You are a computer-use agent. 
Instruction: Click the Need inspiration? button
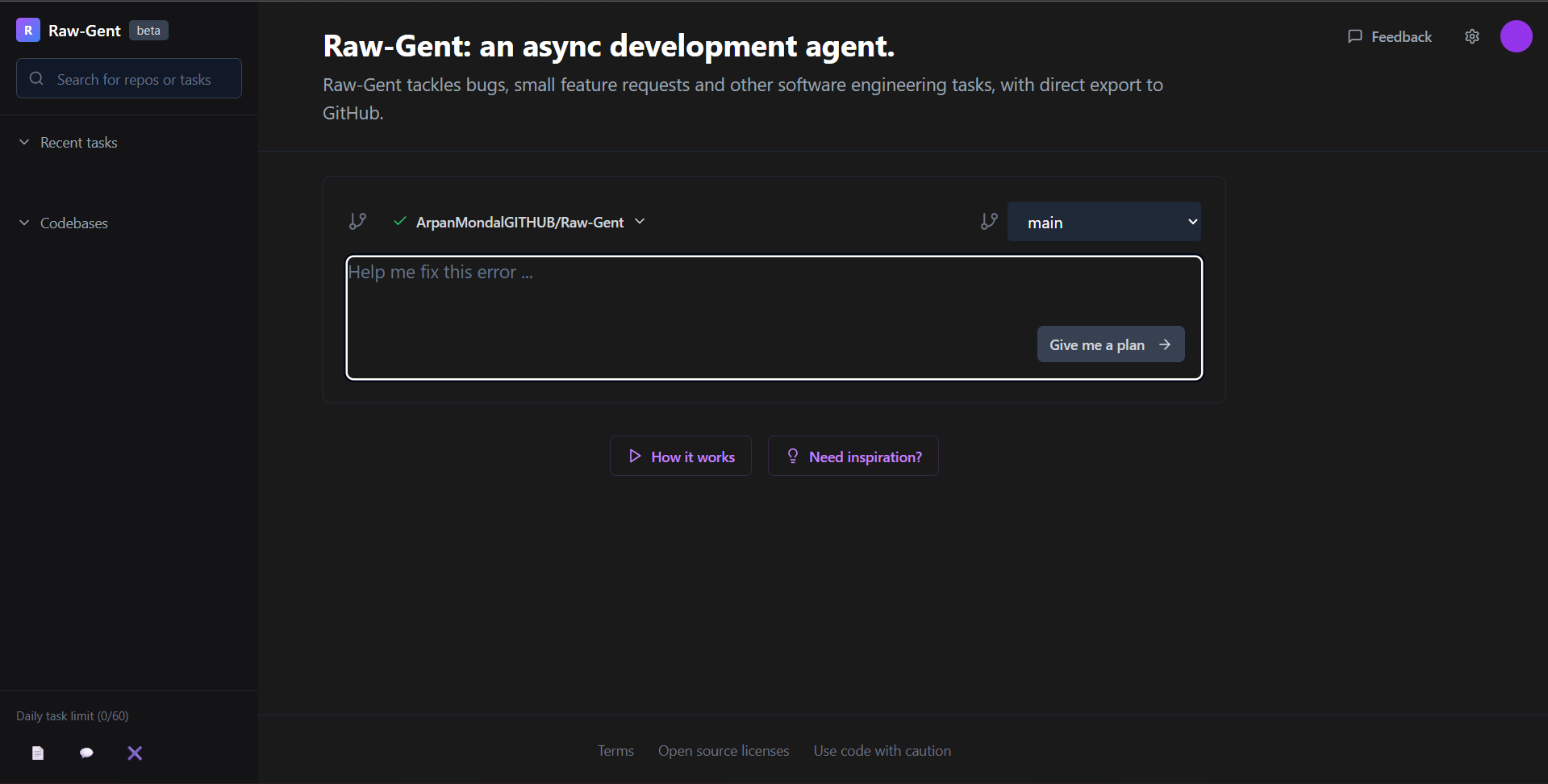(x=853, y=457)
